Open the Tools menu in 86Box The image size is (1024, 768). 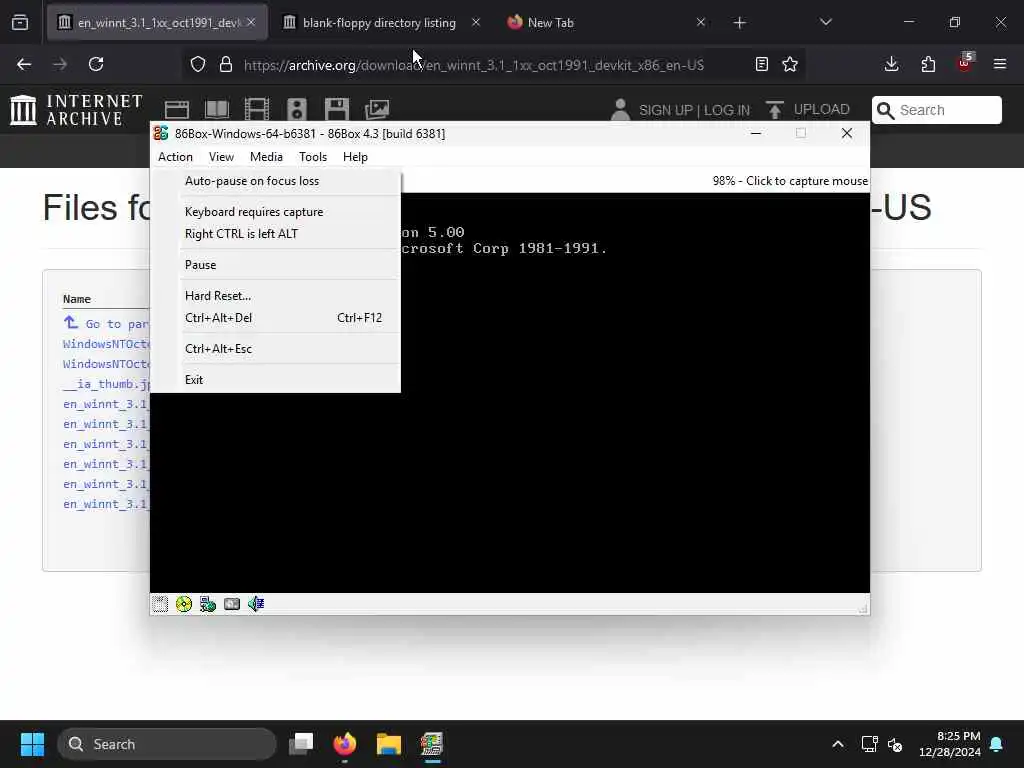(313, 157)
